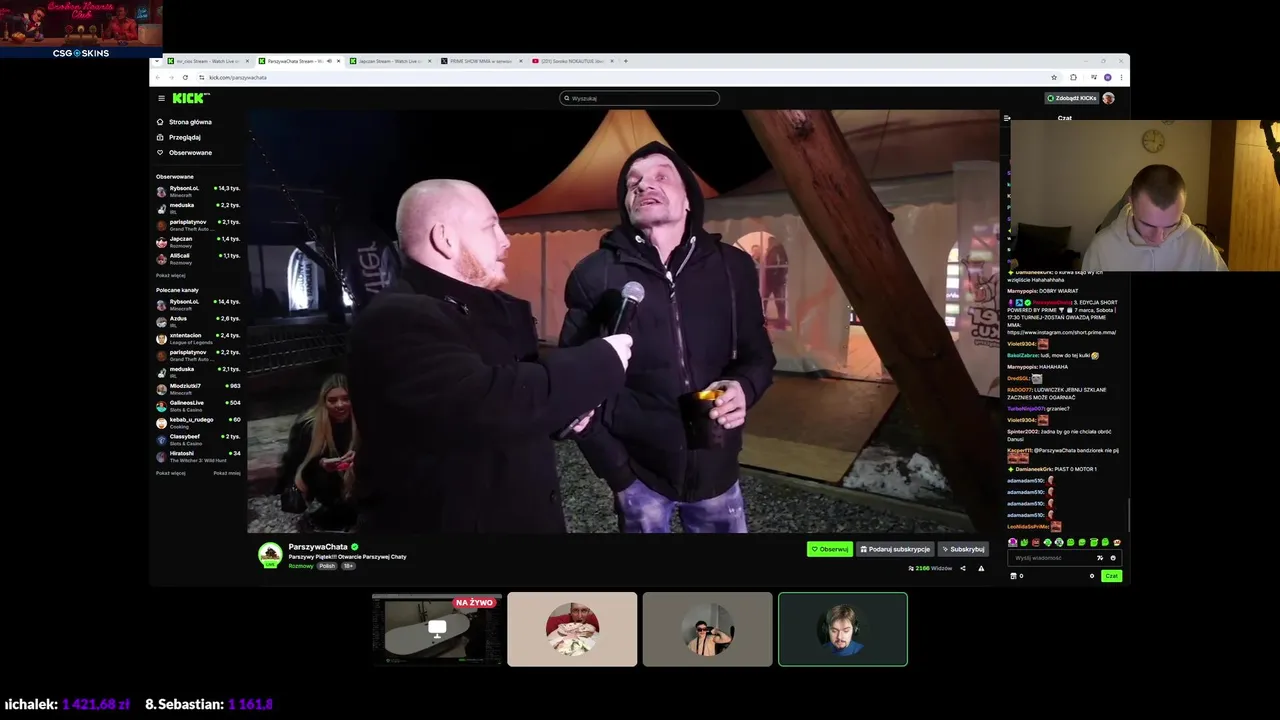Viewport: 1280px width, 720px height.
Task: Go back in browser
Action: pyautogui.click(x=157, y=77)
